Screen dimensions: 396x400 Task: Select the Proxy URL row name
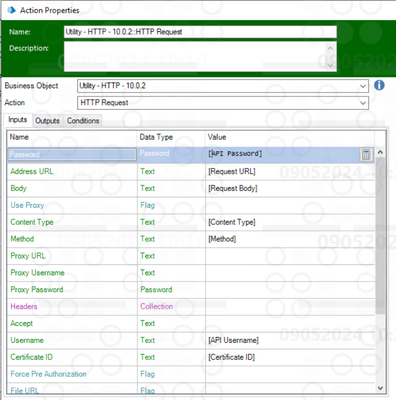coord(28,256)
